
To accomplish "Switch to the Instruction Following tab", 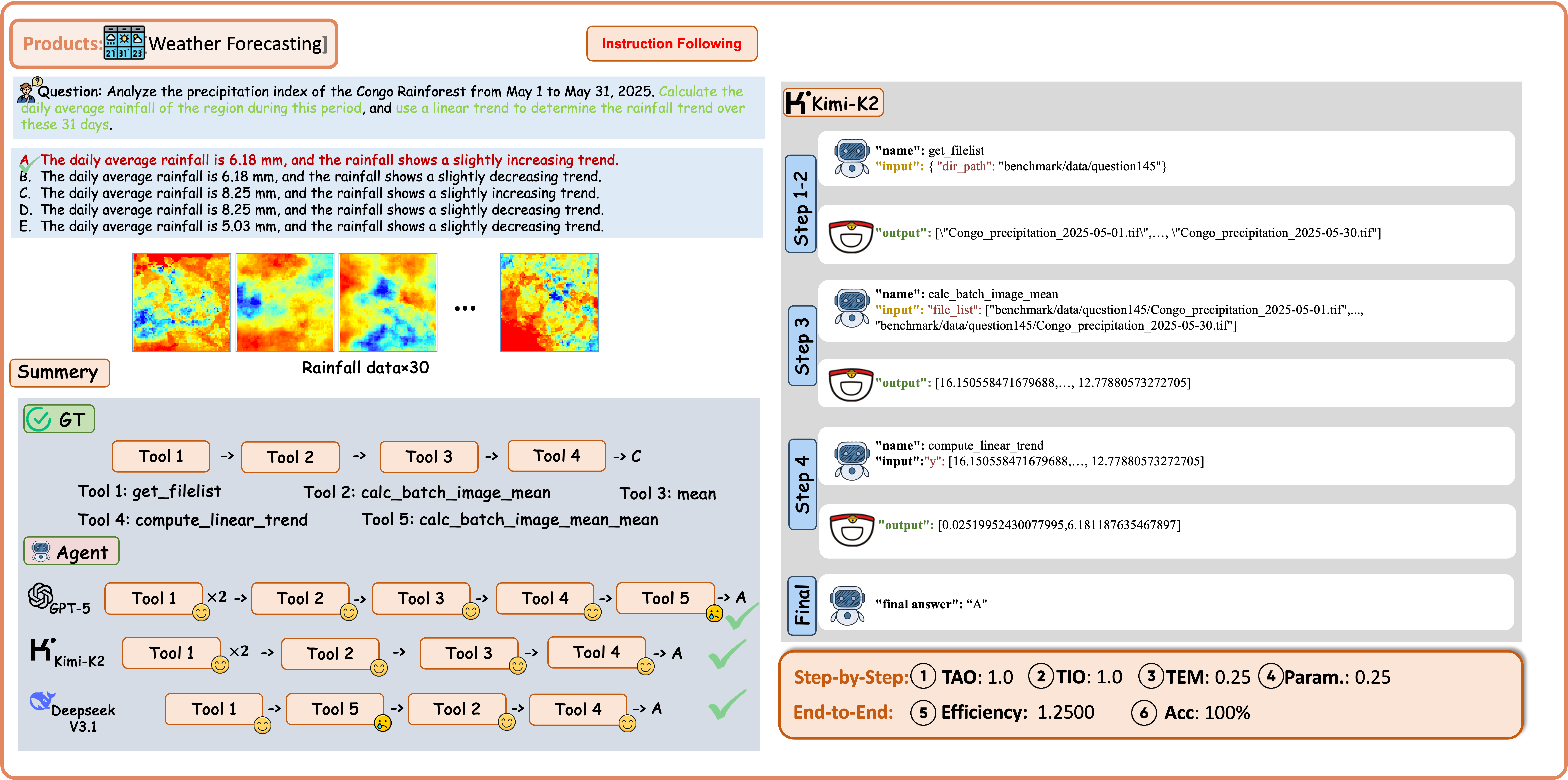I will pos(671,43).
